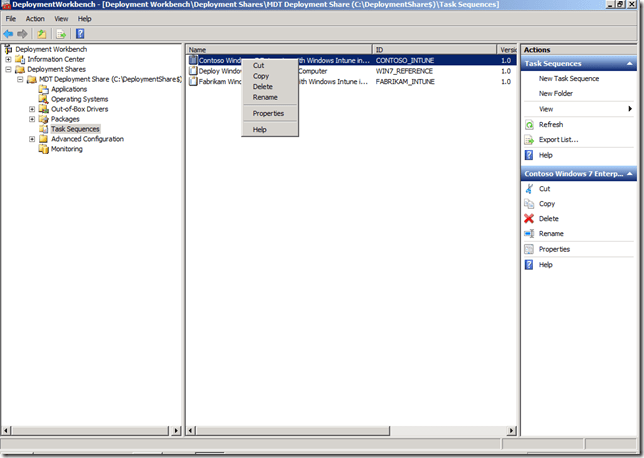Click the Back arrow toolbar icon
Viewport: 644px width, 458px height.
[x=8, y=34]
